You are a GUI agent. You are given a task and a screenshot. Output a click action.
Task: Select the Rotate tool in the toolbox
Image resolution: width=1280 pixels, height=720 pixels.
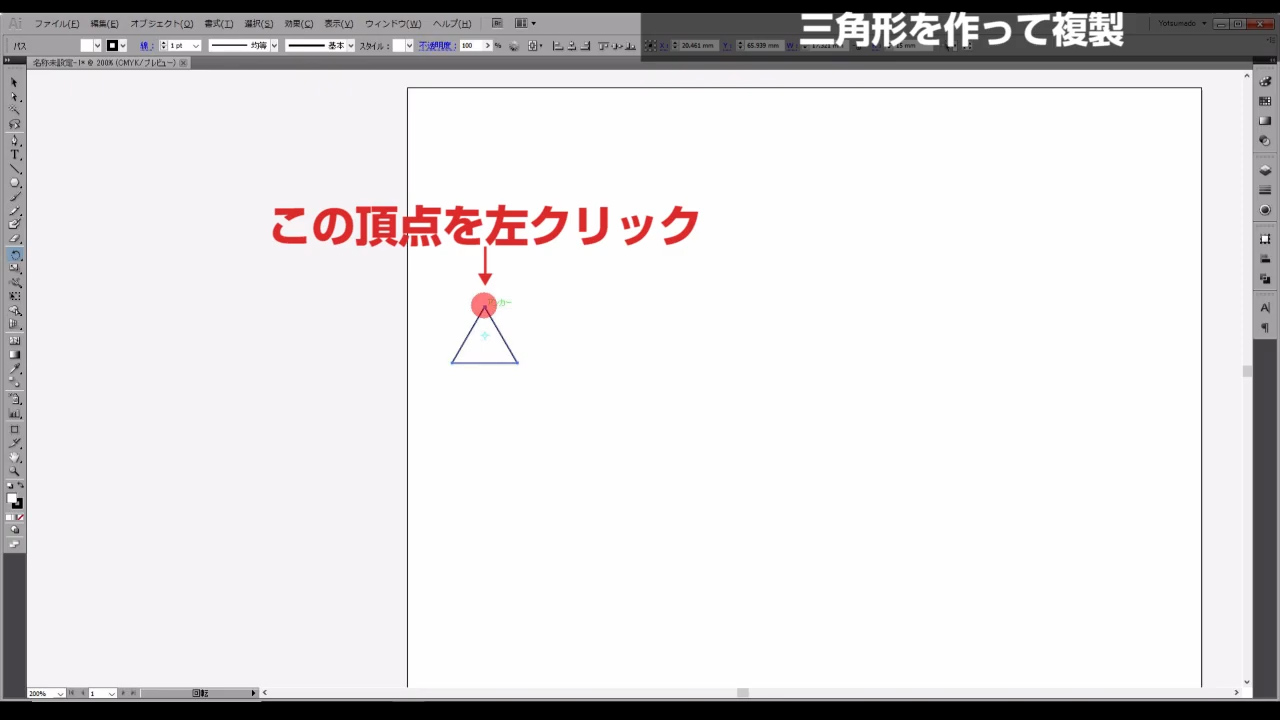pos(15,255)
